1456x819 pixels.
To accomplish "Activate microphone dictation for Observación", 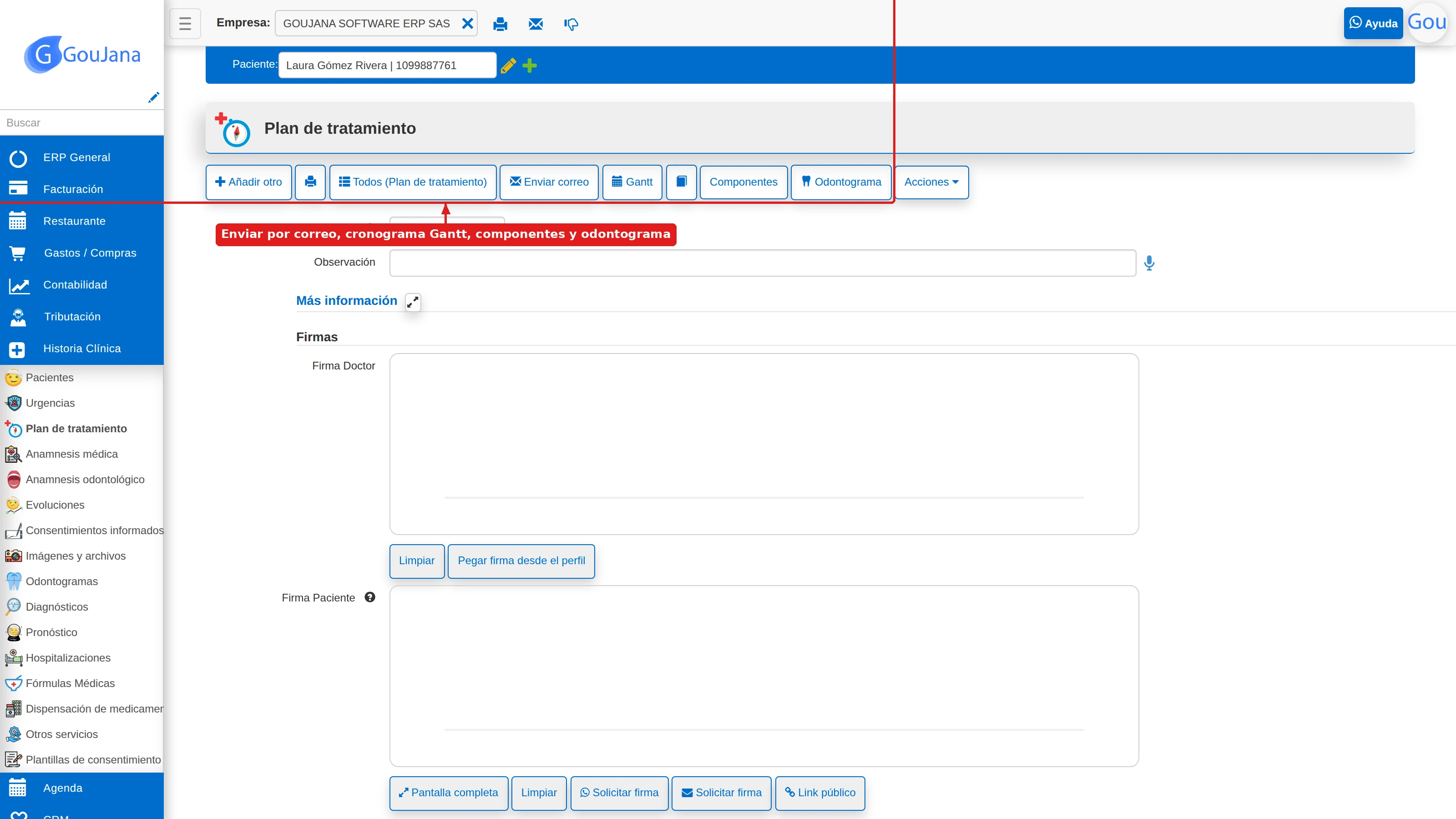I will (x=1149, y=263).
